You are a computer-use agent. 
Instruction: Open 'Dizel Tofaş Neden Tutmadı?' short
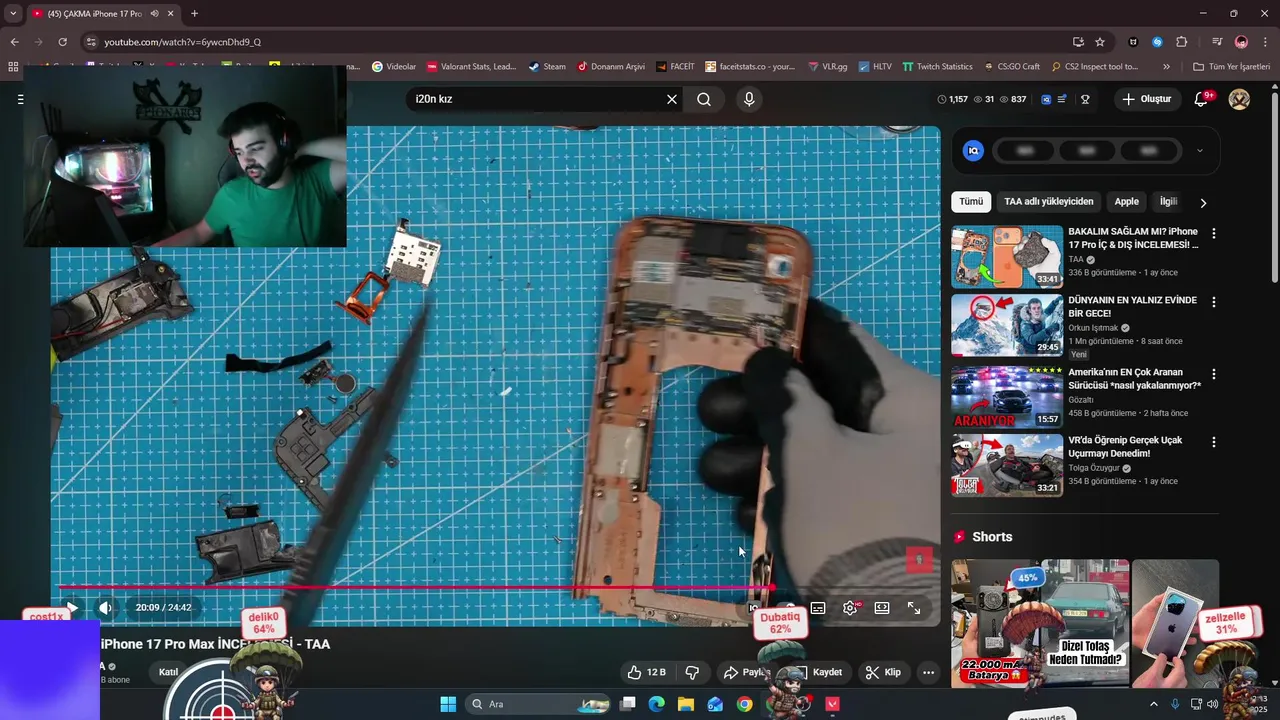(1085, 622)
